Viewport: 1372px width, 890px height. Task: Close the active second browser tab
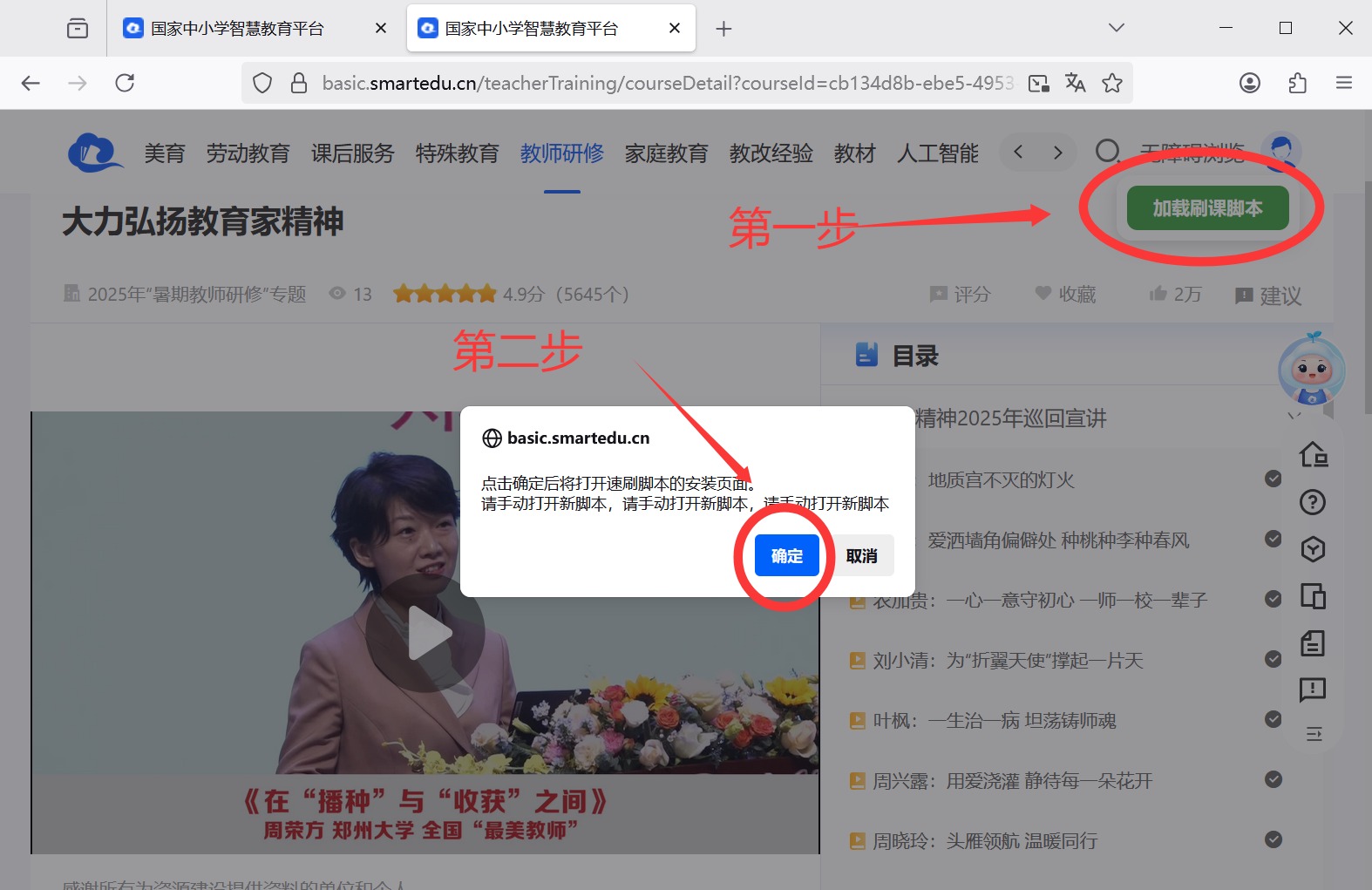tap(675, 29)
